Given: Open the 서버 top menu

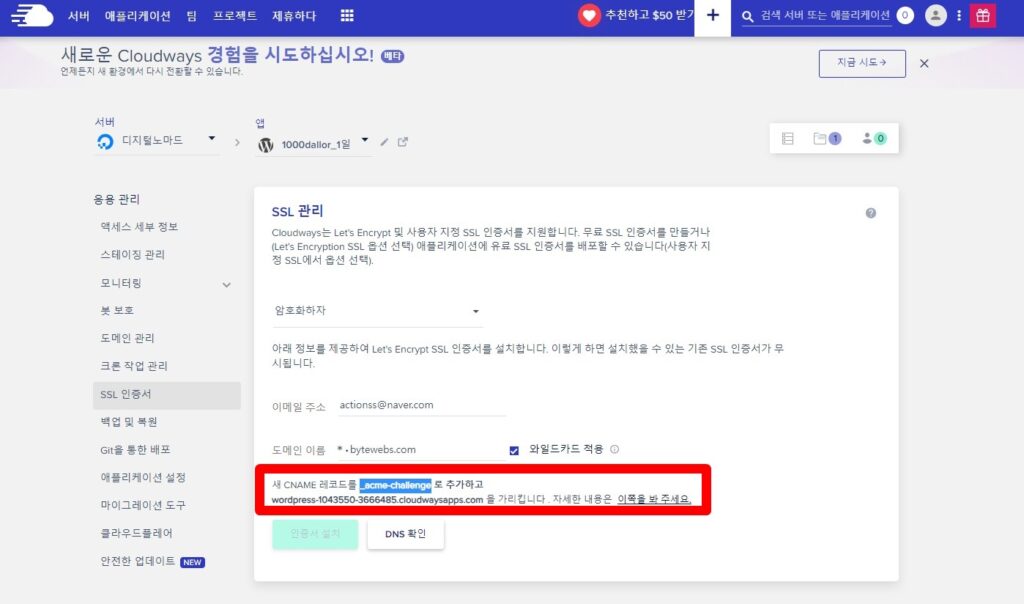Looking at the screenshot, I should pyautogui.click(x=79, y=15).
